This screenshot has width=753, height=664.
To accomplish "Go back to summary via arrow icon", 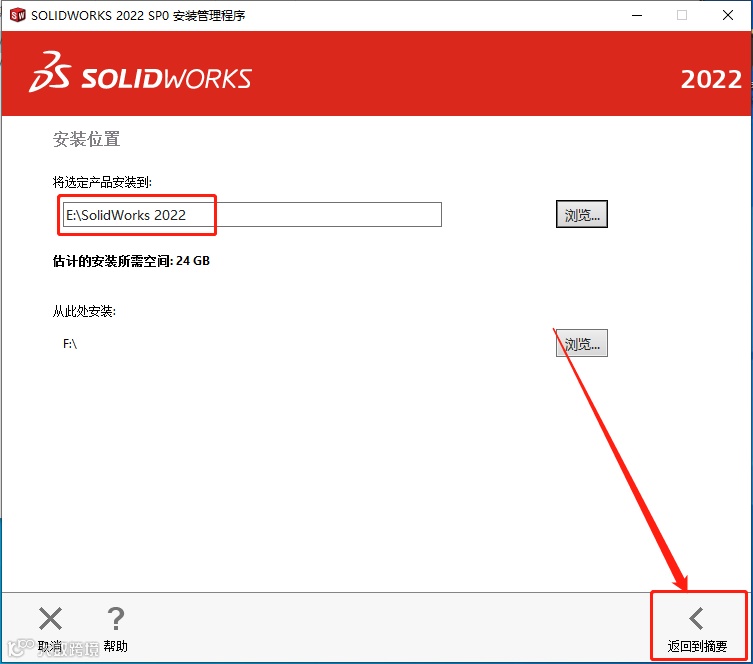I will 696,618.
